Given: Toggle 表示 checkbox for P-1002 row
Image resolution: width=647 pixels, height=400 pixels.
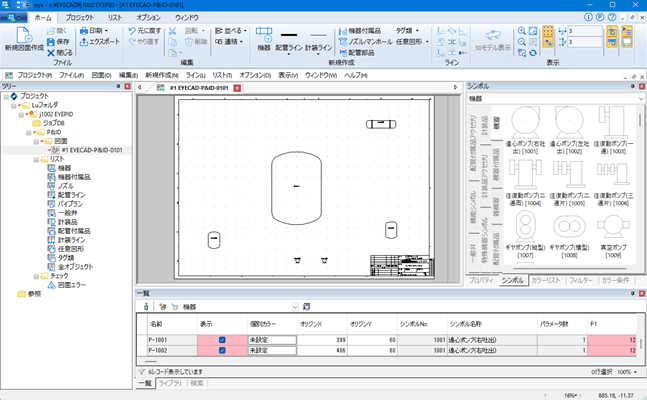Looking at the screenshot, I should [220, 350].
